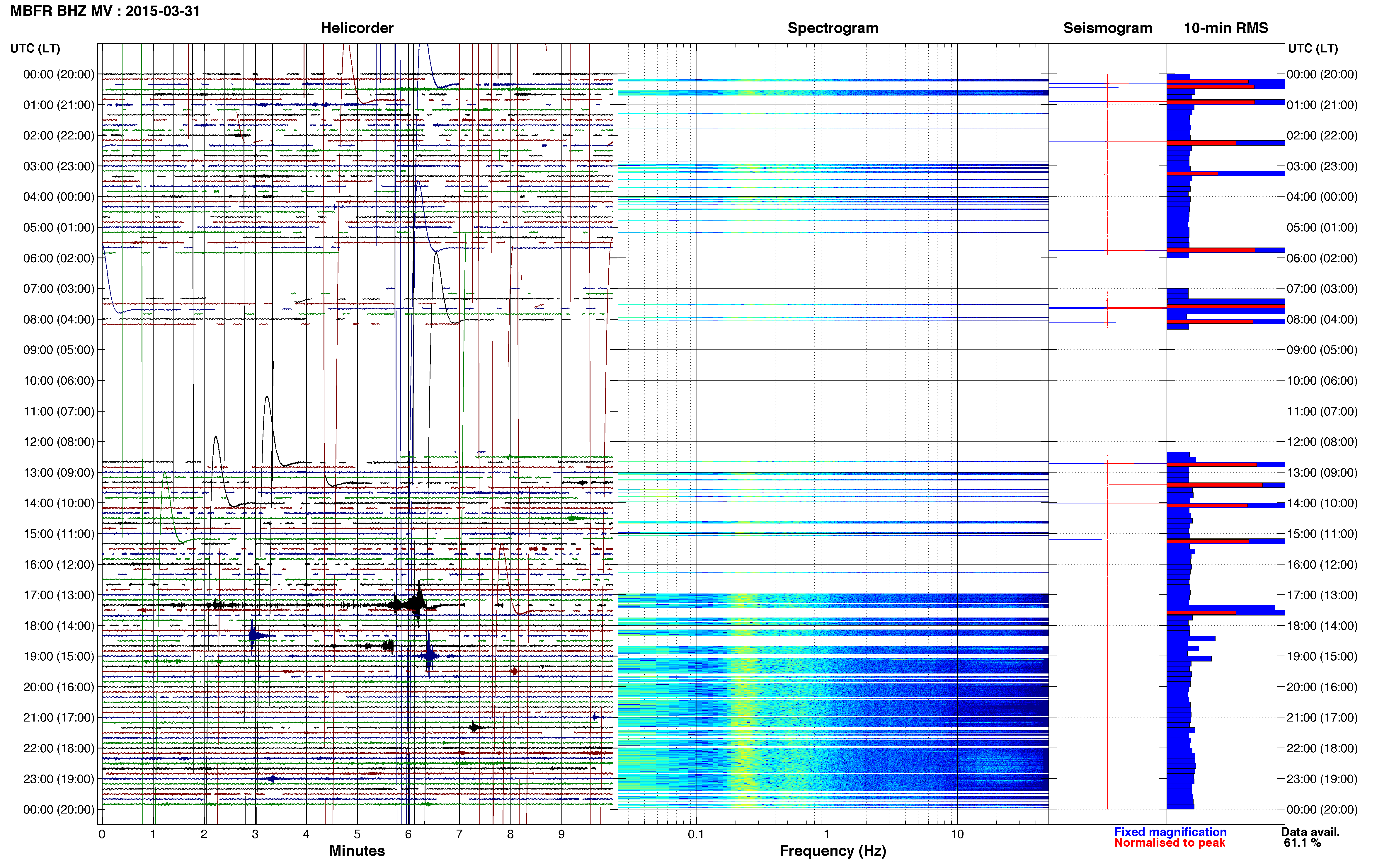This screenshot has width=1389, height=868.
Task: Click RMS-side time label "18:00 (14:00)"
Action: 1322,626
